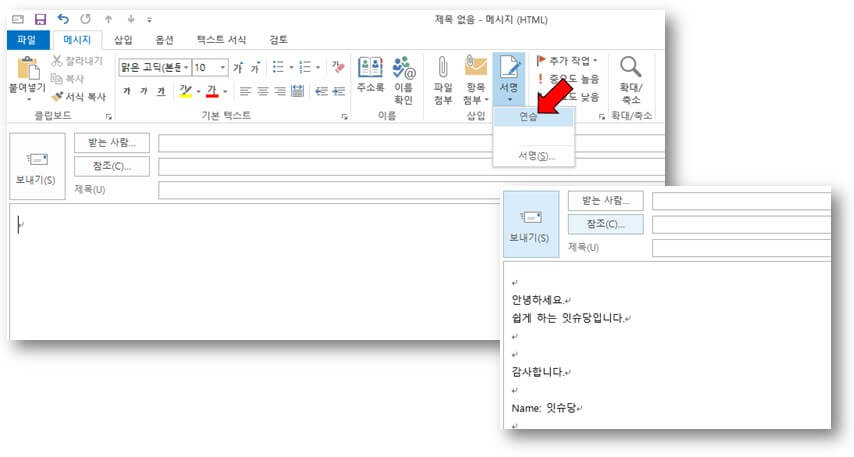Viewport: 854px width, 457px height.
Task: Expand paste options arrow under 붙여넣기
Action: point(29,100)
